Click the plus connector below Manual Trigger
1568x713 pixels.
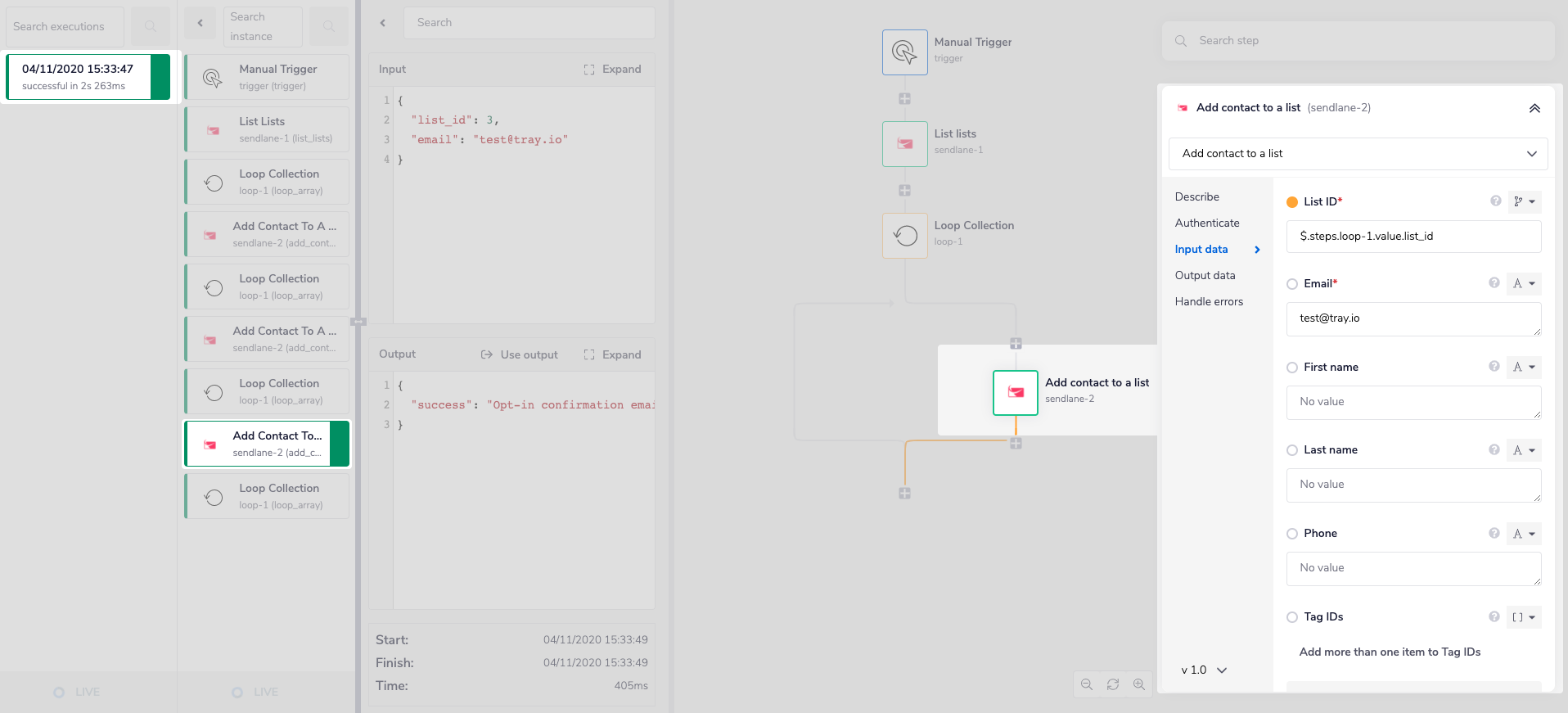(904, 99)
